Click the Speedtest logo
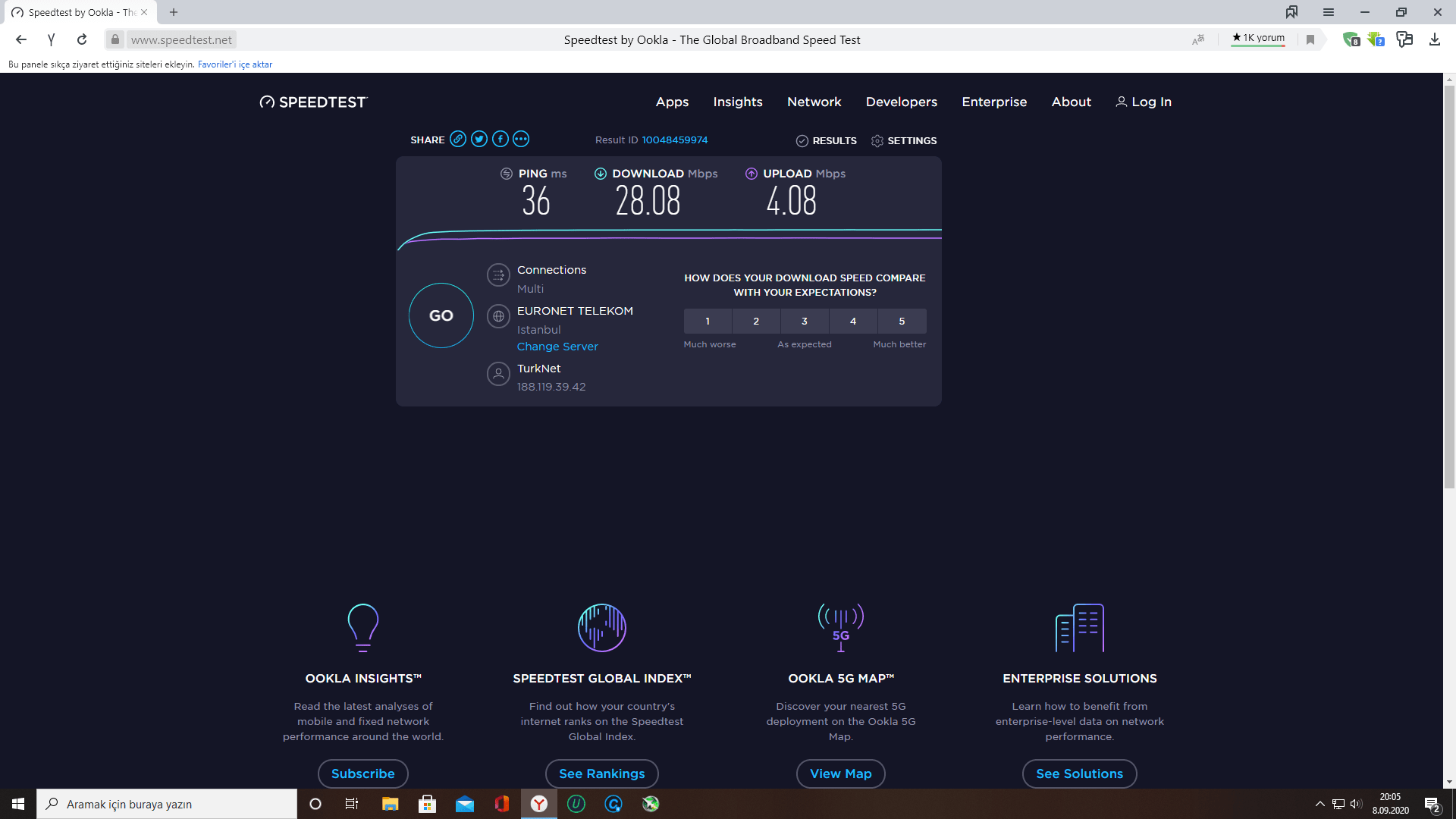 pyautogui.click(x=313, y=102)
